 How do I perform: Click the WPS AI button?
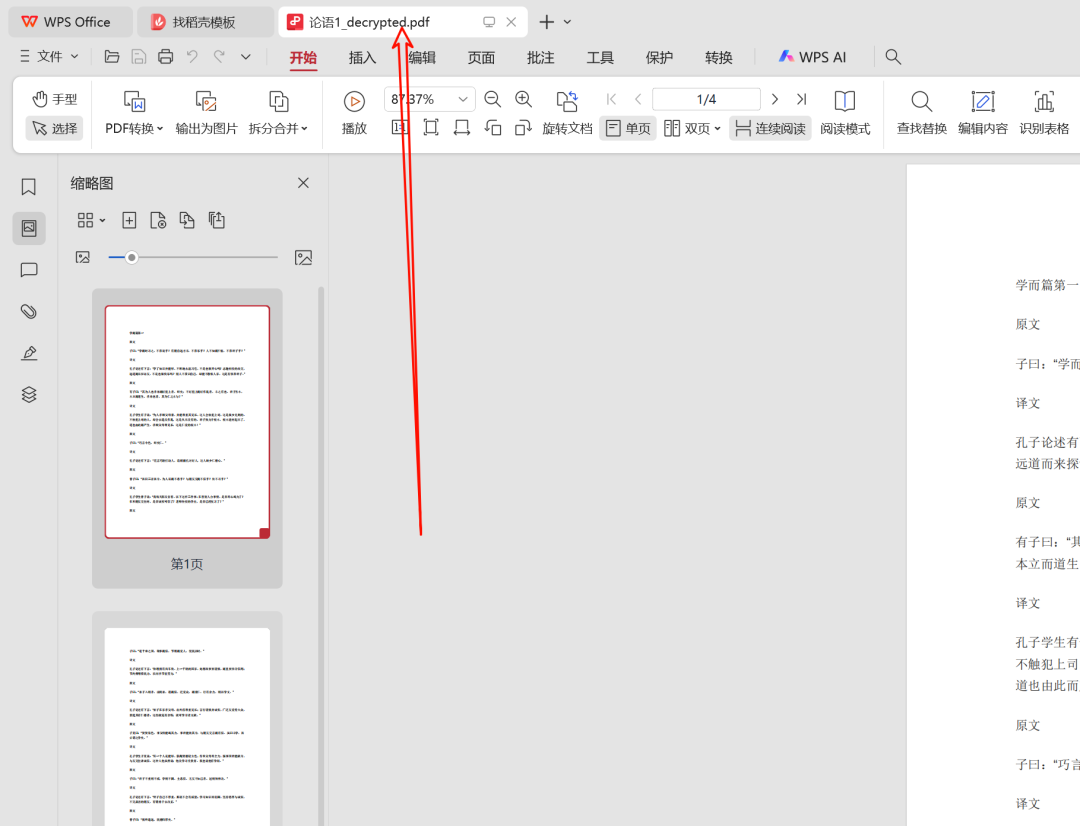(812, 57)
